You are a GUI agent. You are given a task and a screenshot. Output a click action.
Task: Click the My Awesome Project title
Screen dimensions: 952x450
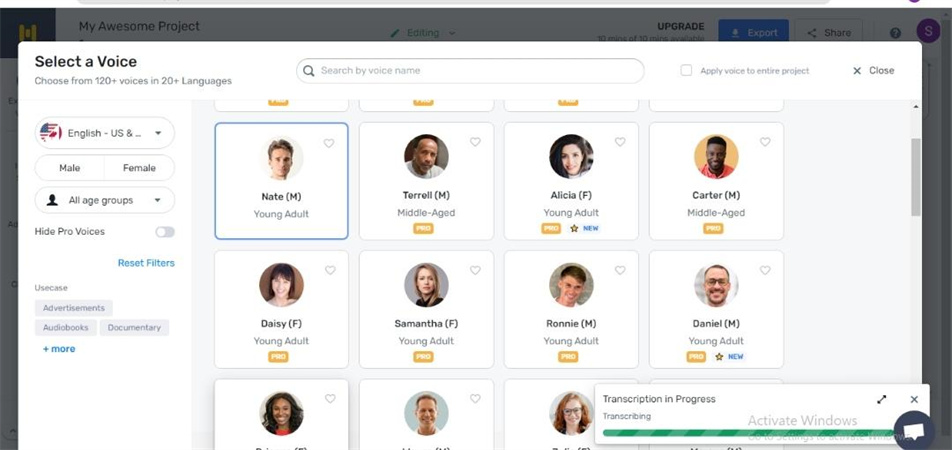pos(139,27)
